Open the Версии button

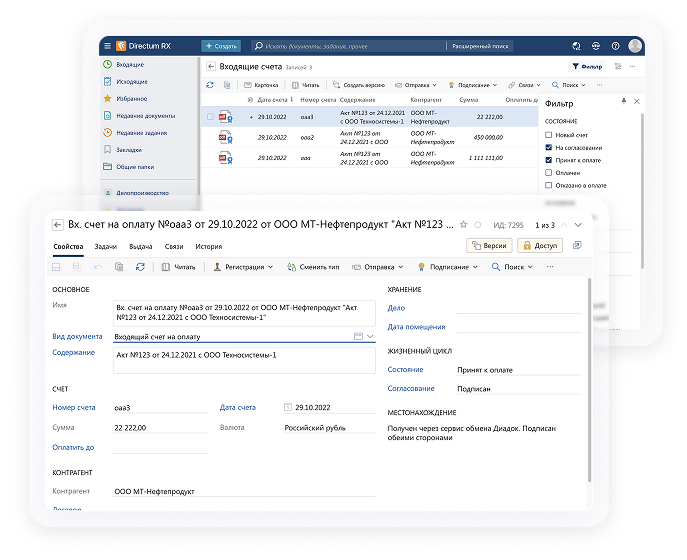point(489,246)
